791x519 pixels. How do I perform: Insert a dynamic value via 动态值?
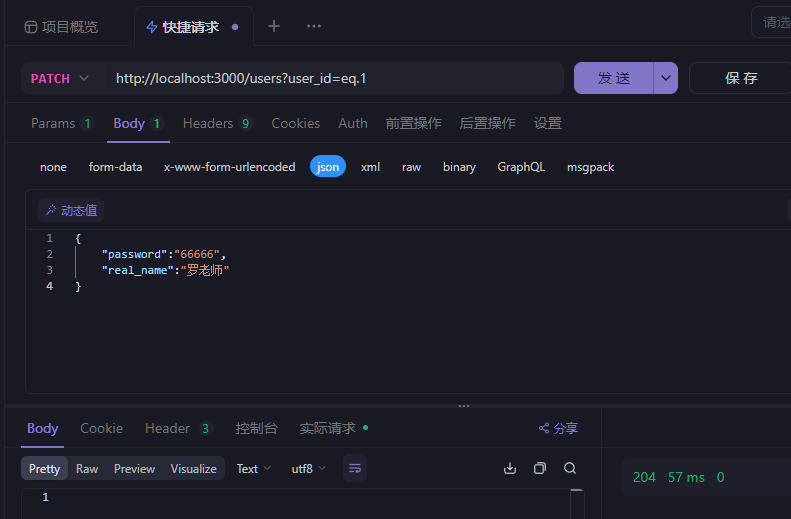click(x=71, y=210)
